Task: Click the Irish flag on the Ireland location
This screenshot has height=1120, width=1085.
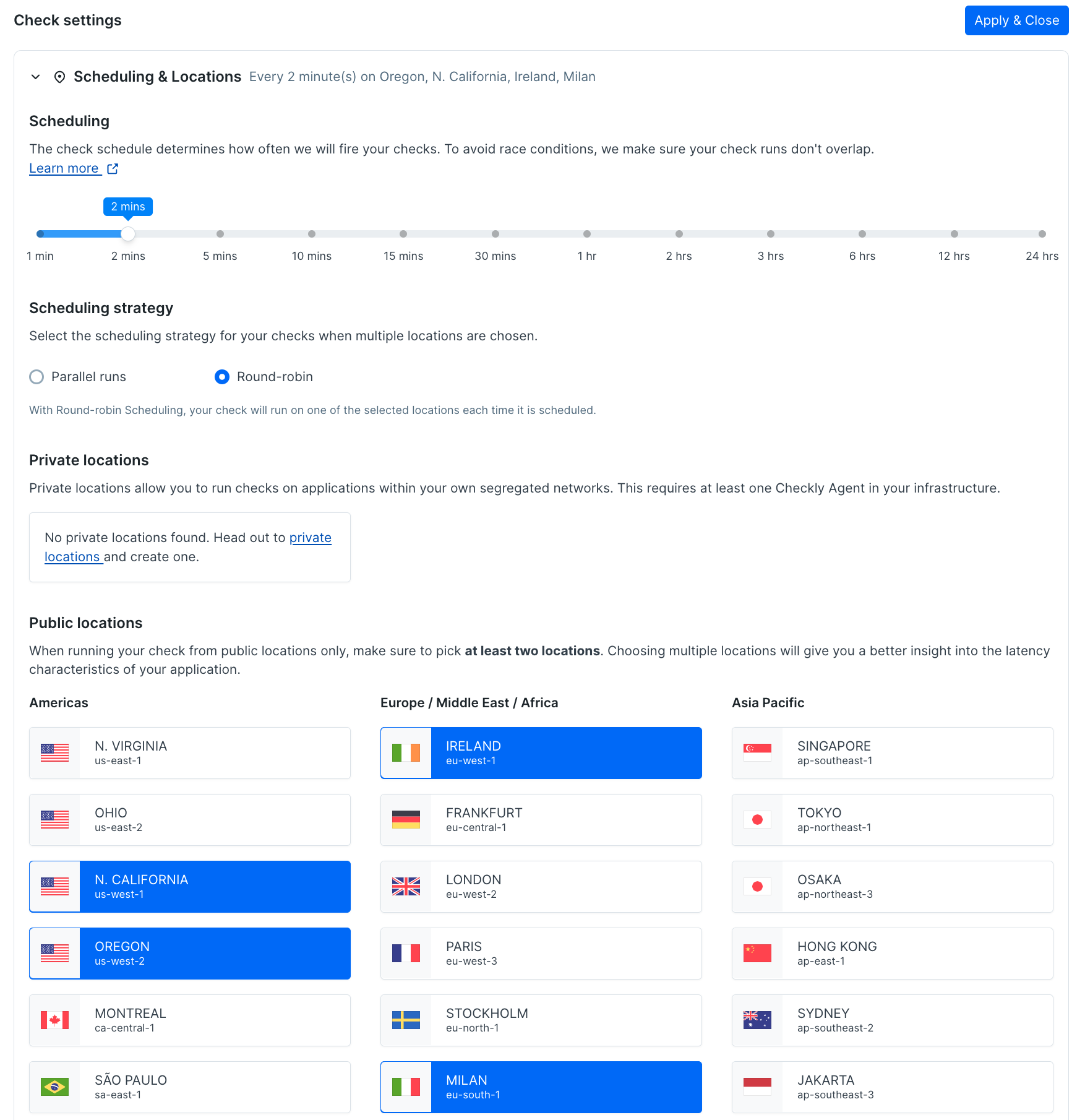Action: 406,752
